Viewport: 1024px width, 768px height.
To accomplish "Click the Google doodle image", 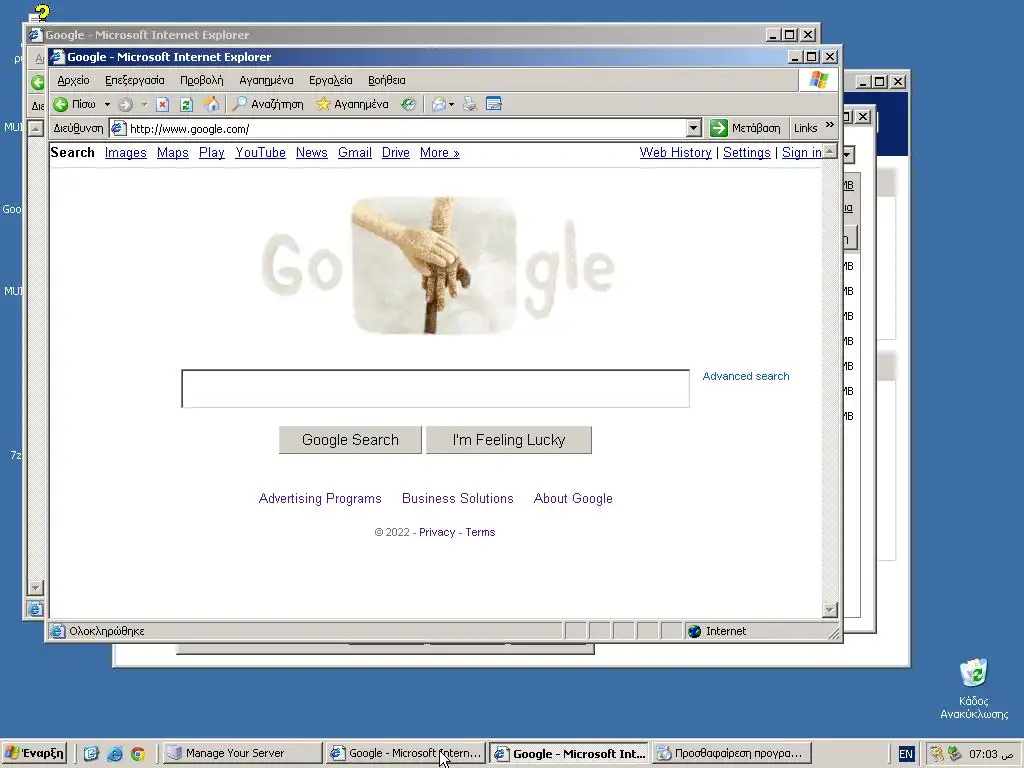I will (x=436, y=266).
